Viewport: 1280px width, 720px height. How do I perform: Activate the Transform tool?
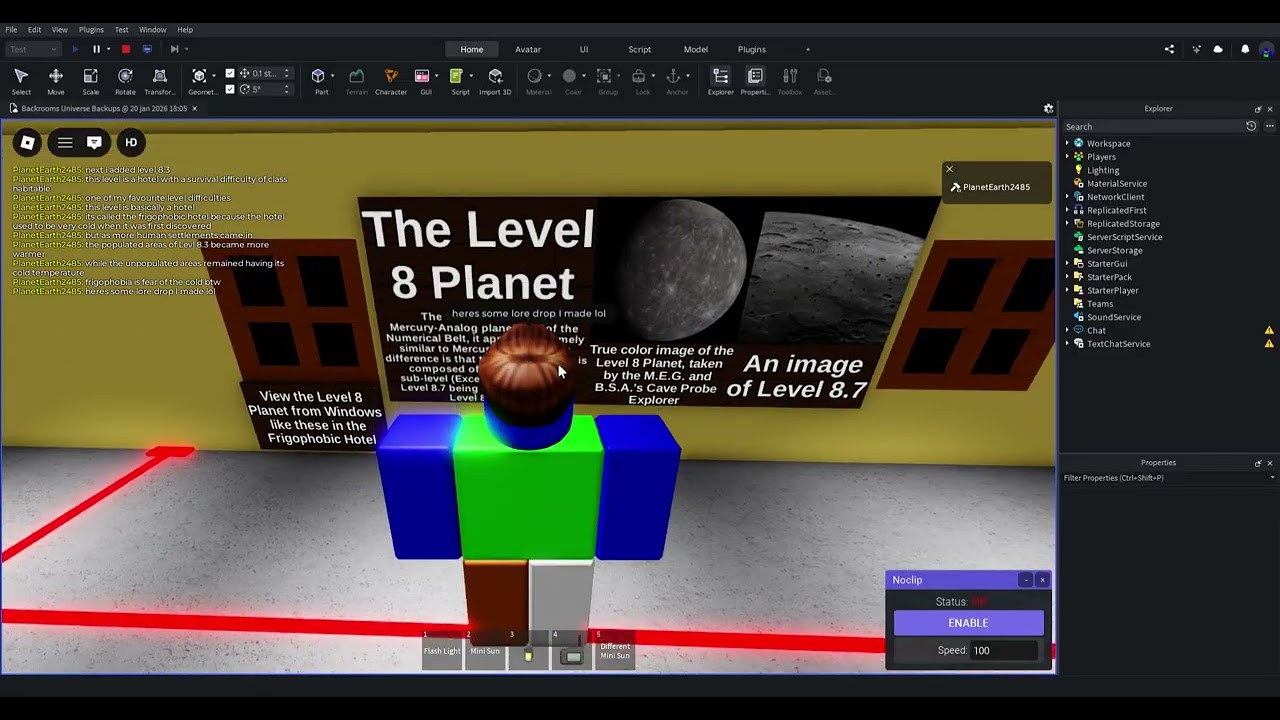(160, 81)
